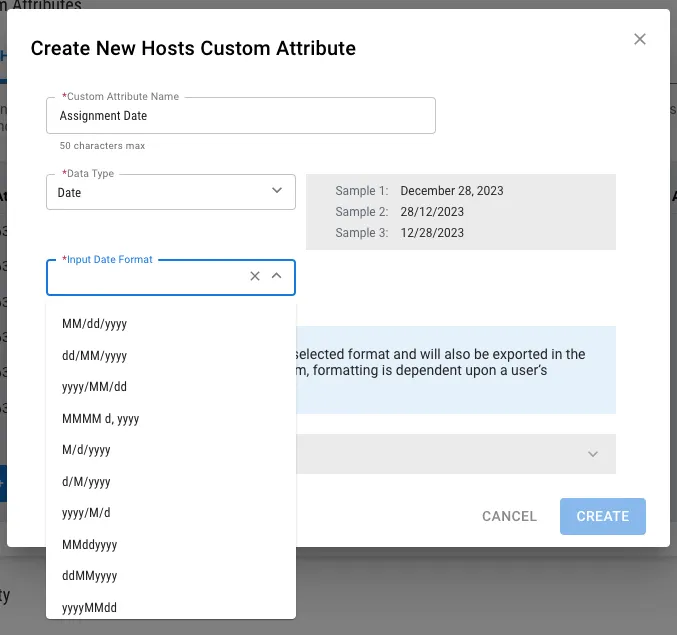Focus the Custom Attribute Name field
This screenshot has width=677, height=635.
240,116
